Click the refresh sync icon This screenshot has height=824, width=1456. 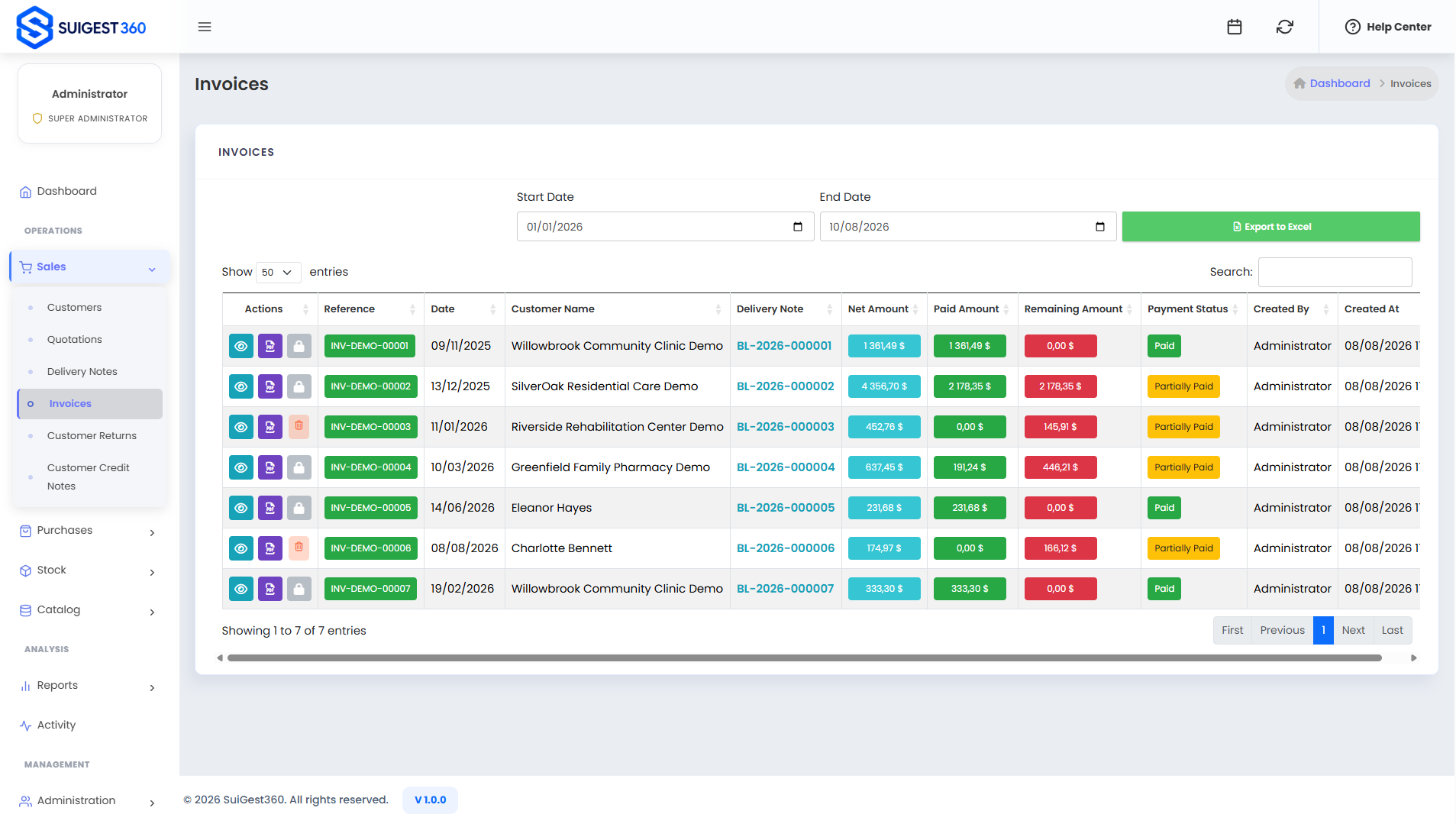coord(1285,27)
